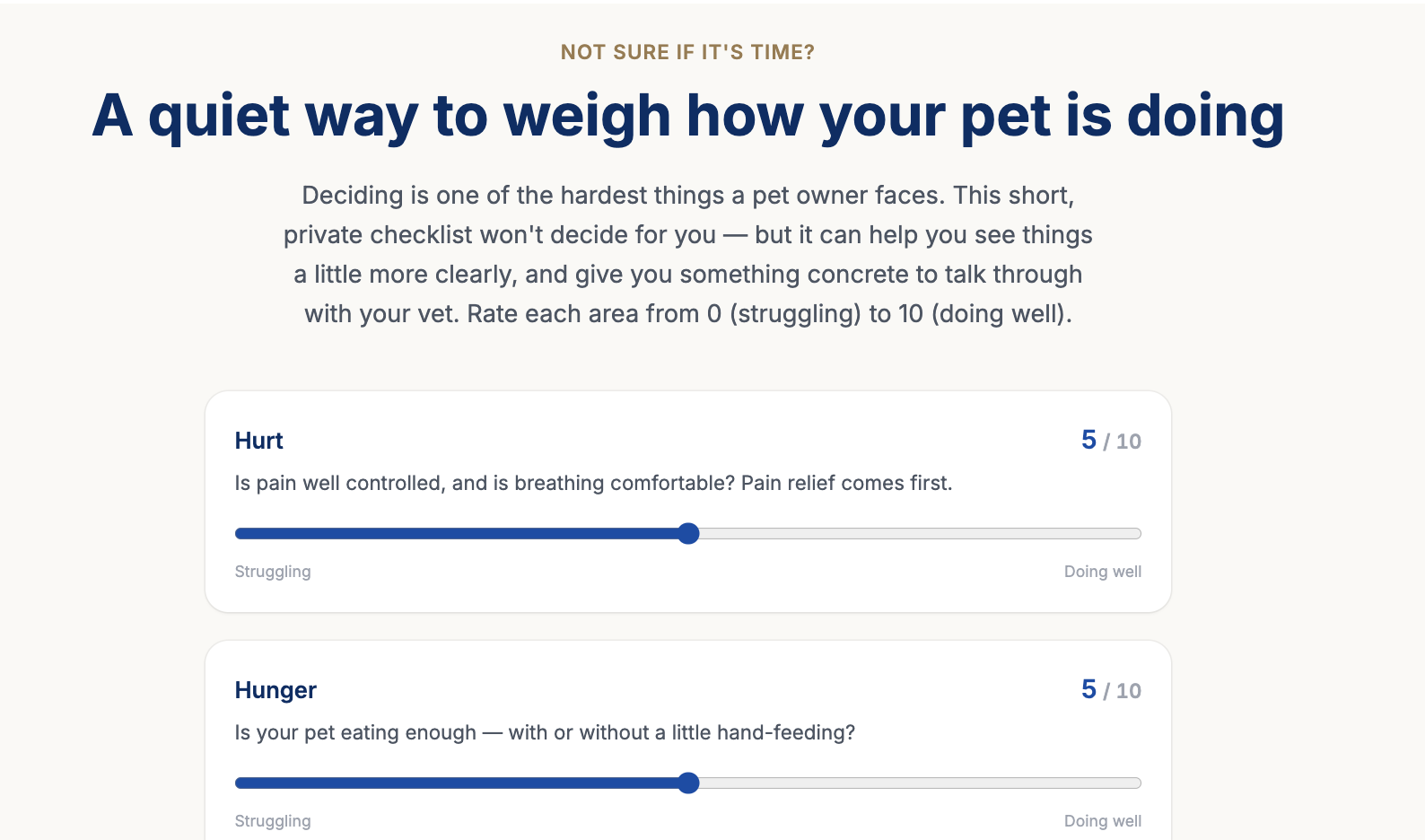Click the Doing well label under Hurt slider
Screen dimensions: 1425x840
[x=1103, y=572]
